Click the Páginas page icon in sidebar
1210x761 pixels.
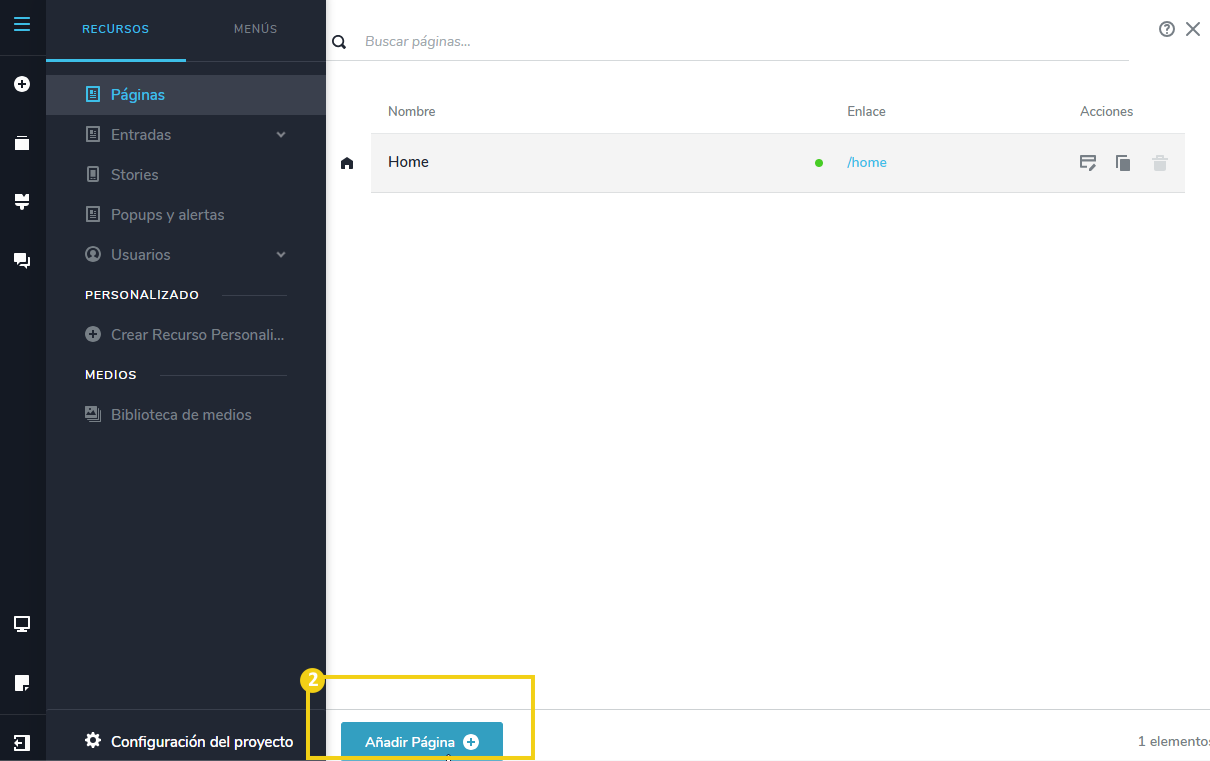coord(93,95)
